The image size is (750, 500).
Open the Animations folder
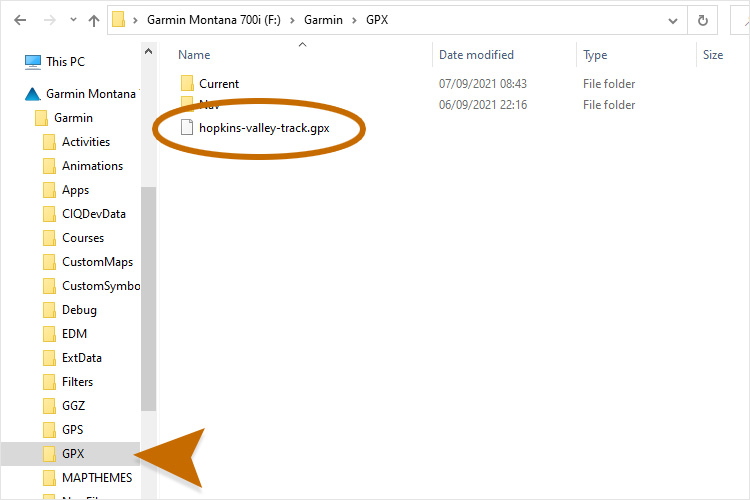92,166
